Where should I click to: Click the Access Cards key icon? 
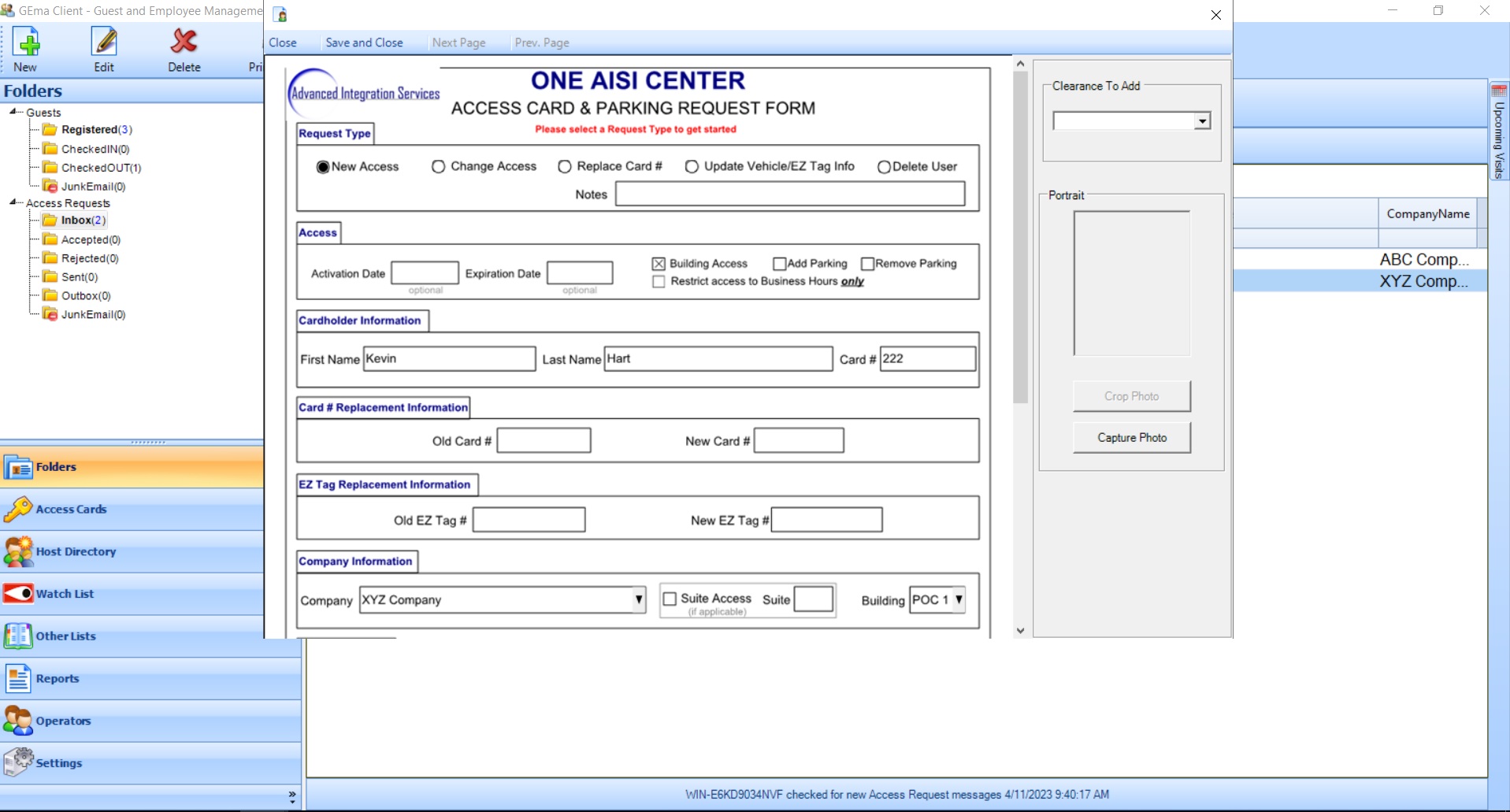point(18,510)
